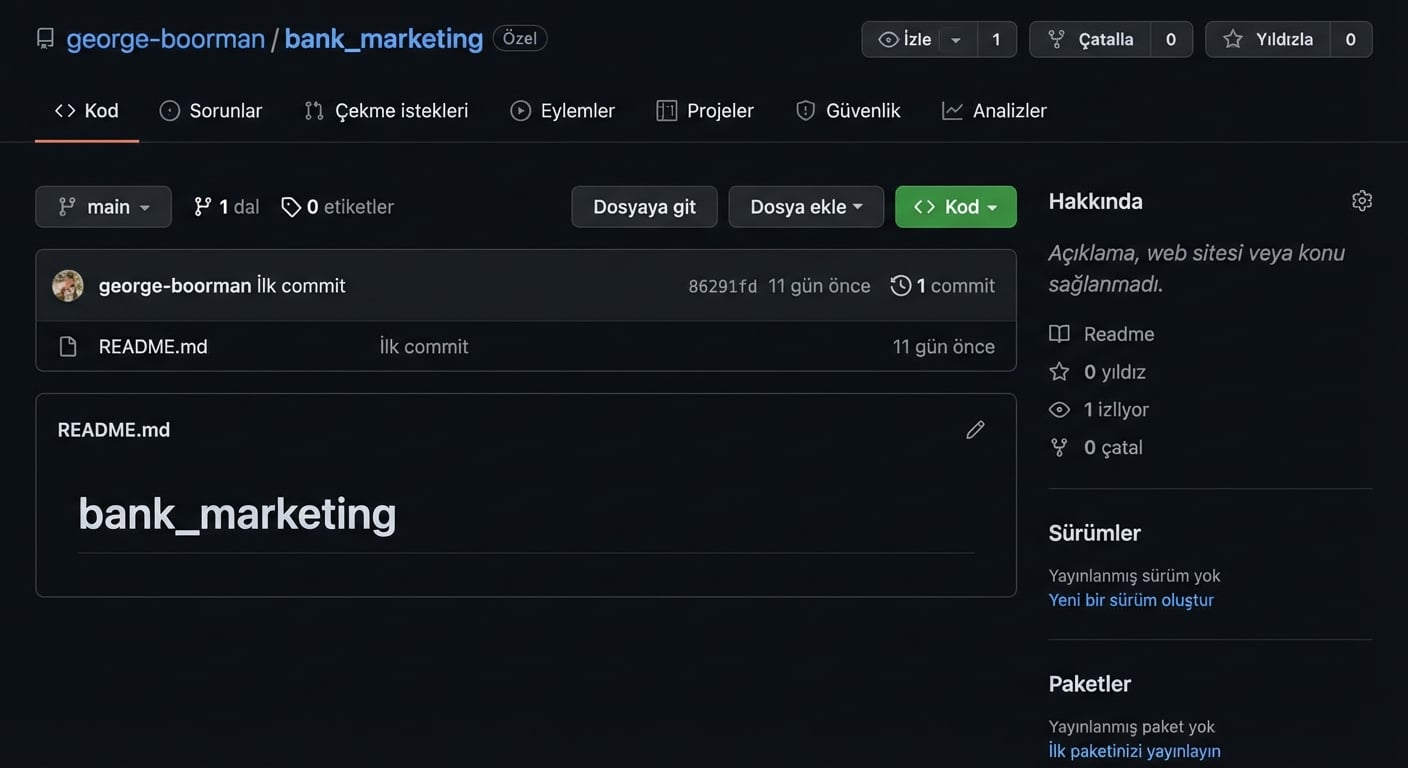Click george-boorman's avatar thumbnail
Image resolution: width=1408 pixels, height=768 pixels.
[x=67, y=285]
